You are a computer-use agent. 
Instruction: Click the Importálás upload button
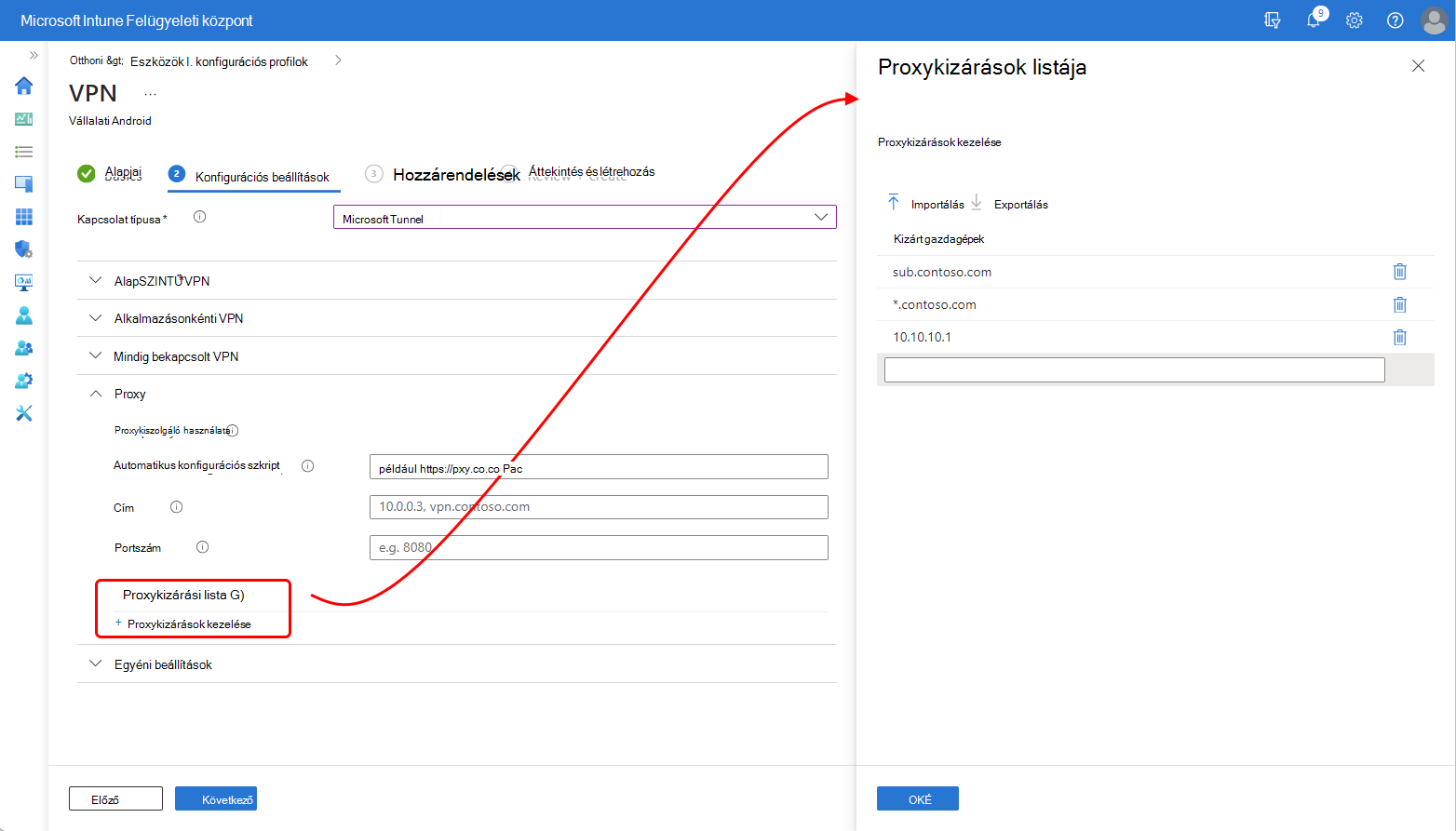pos(925,204)
